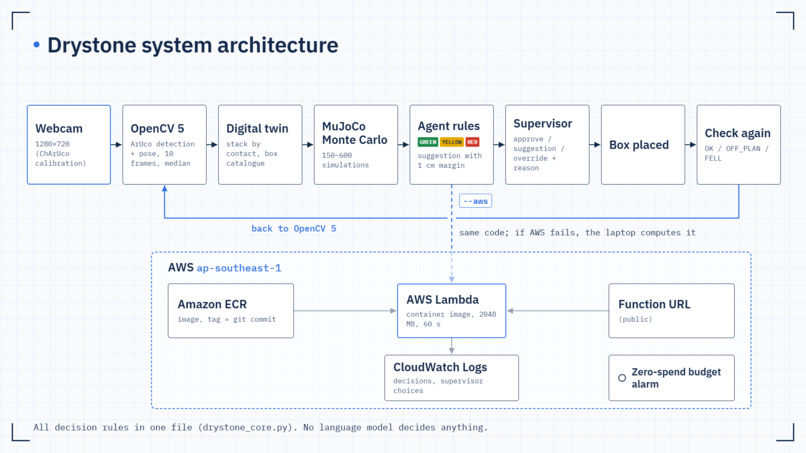
Task: Select the Amazon ECR box
Action: (x=231, y=311)
